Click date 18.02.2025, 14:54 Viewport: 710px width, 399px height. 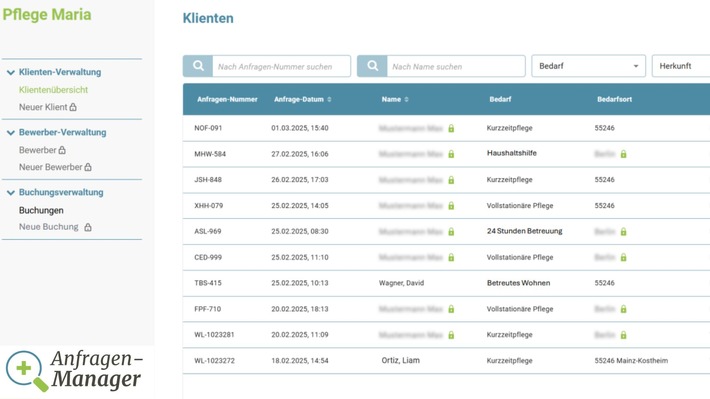tap(300, 361)
